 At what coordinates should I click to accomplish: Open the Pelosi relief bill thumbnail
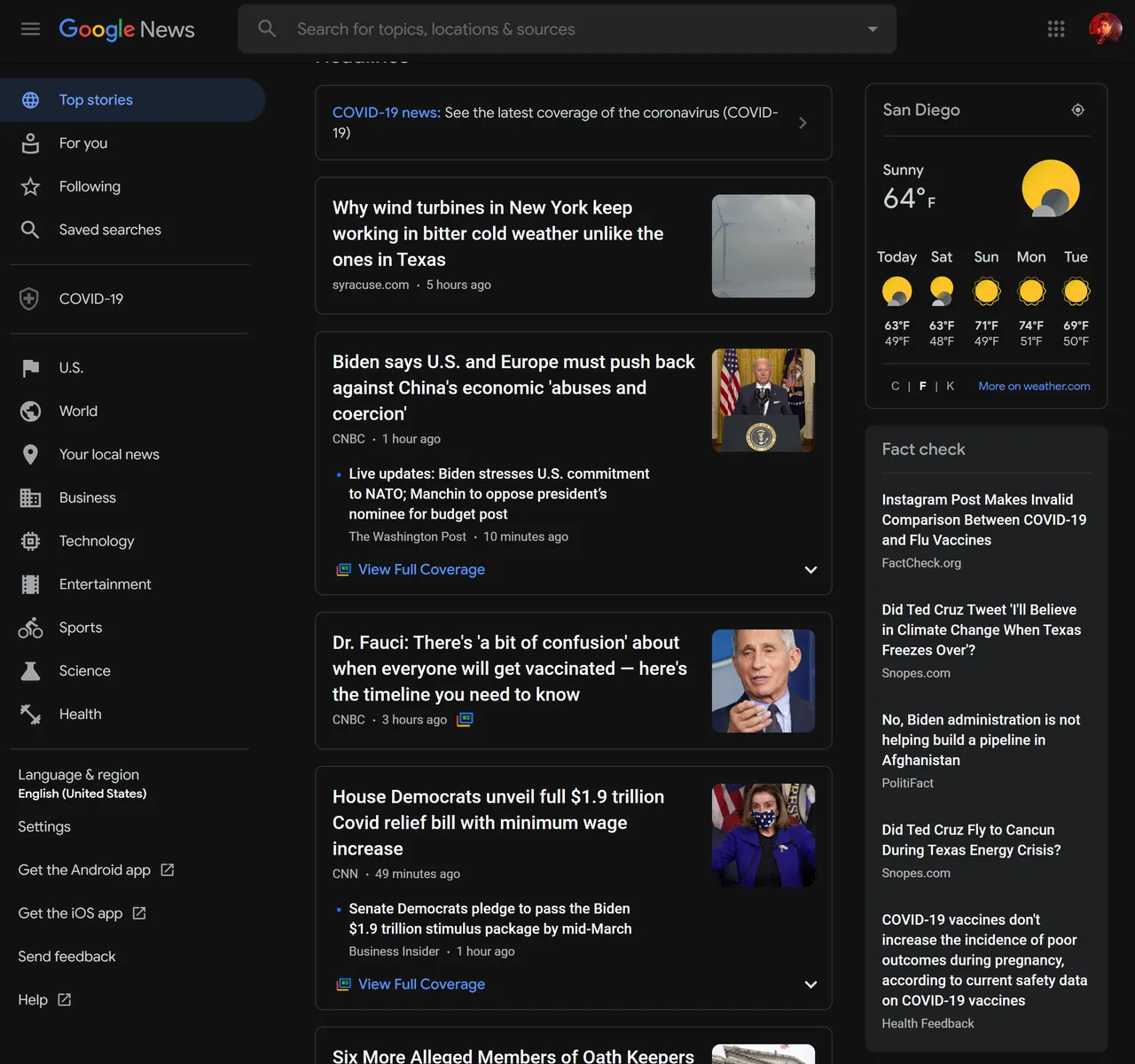[x=763, y=835]
